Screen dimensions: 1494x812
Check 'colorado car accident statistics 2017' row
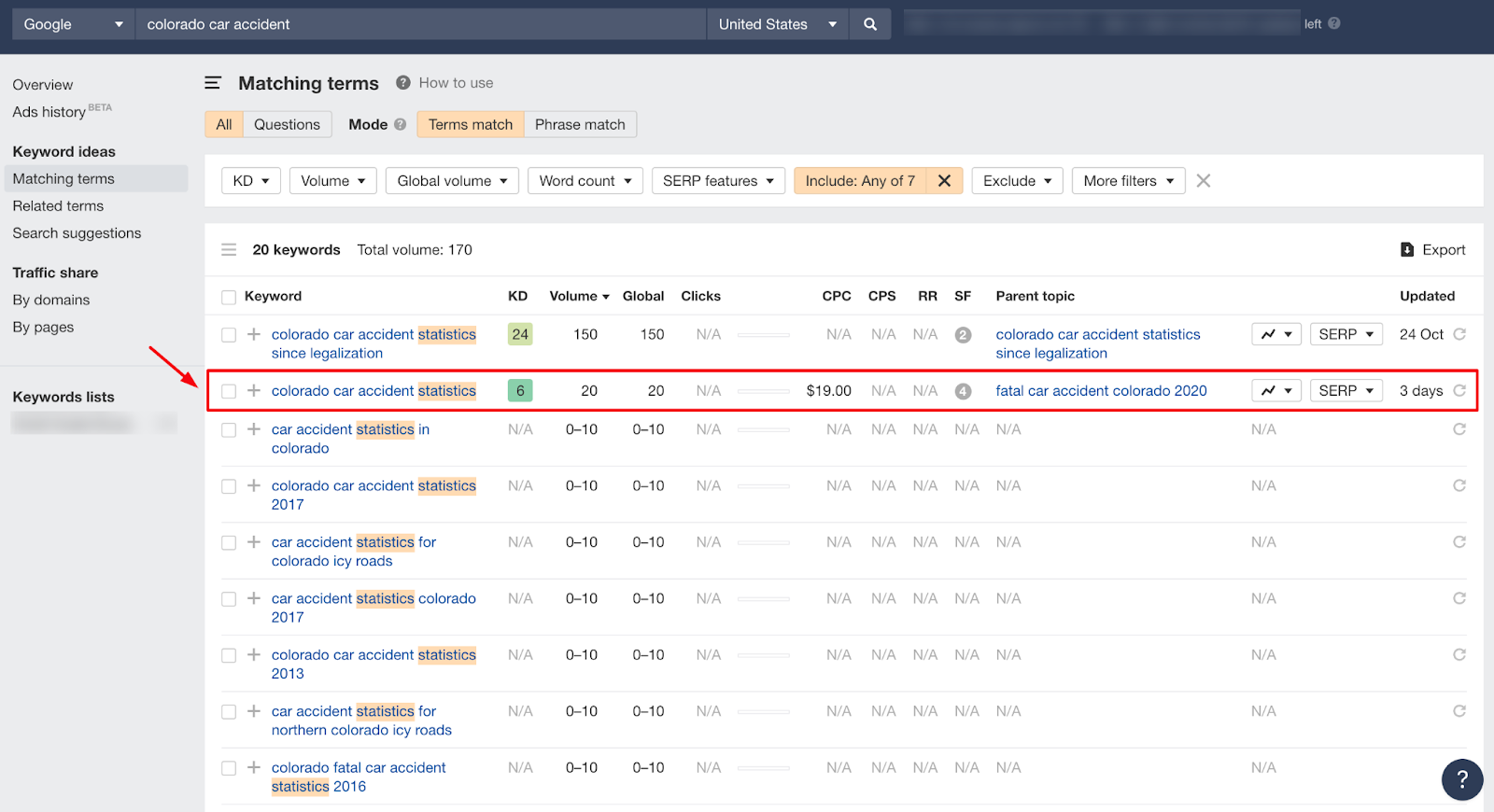coord(229,486)
